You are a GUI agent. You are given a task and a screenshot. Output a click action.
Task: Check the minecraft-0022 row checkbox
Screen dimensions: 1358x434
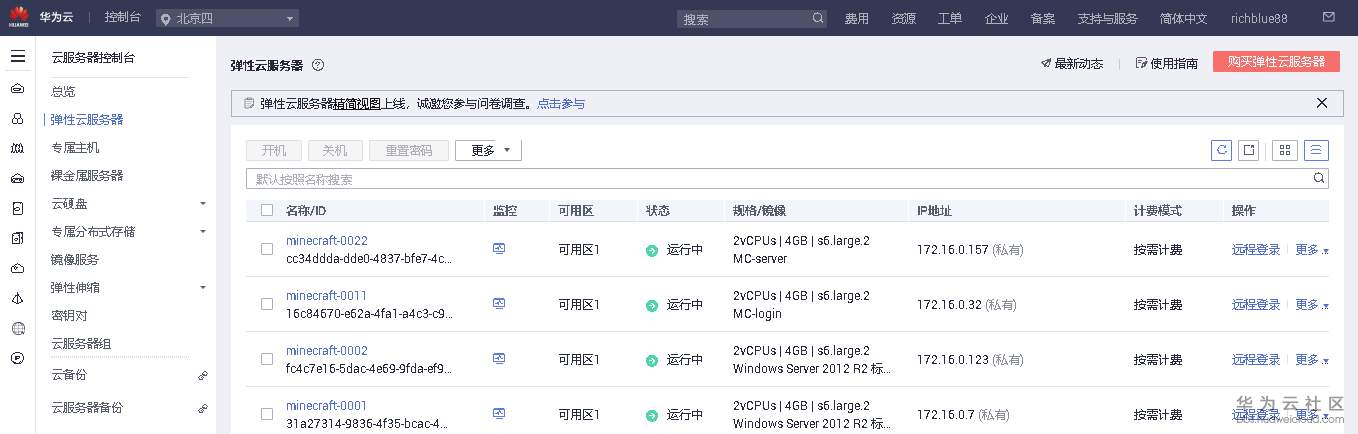tap(267, 249)
